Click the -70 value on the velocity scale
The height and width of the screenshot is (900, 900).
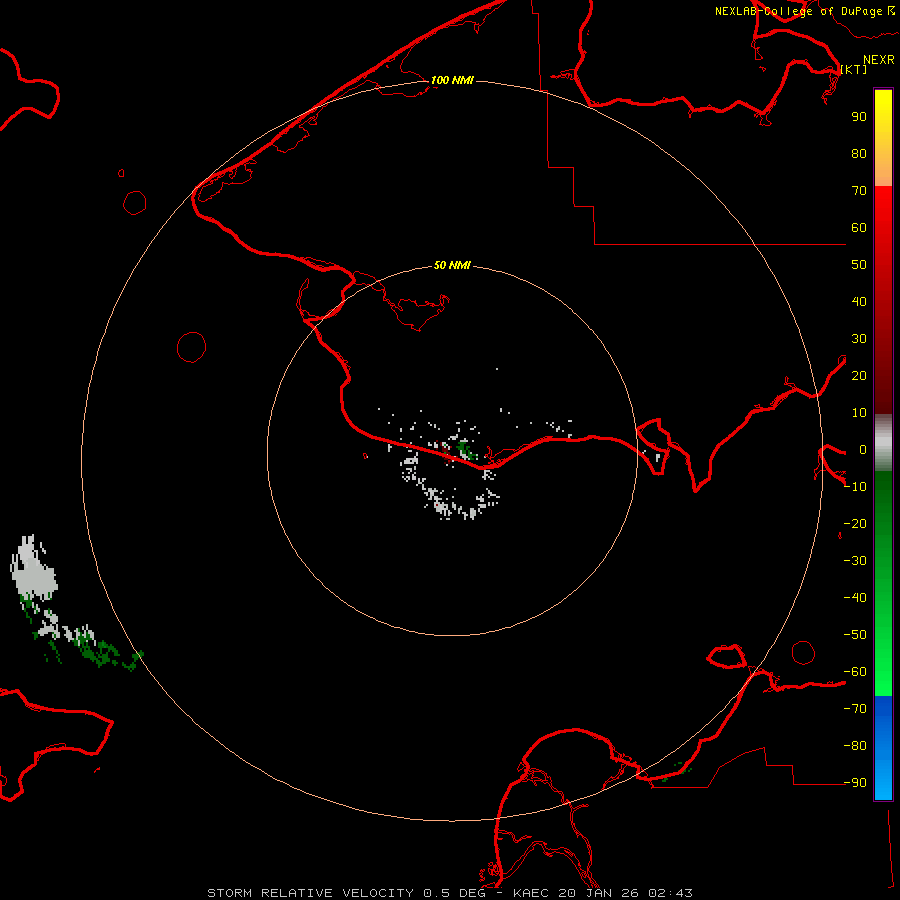856,709
